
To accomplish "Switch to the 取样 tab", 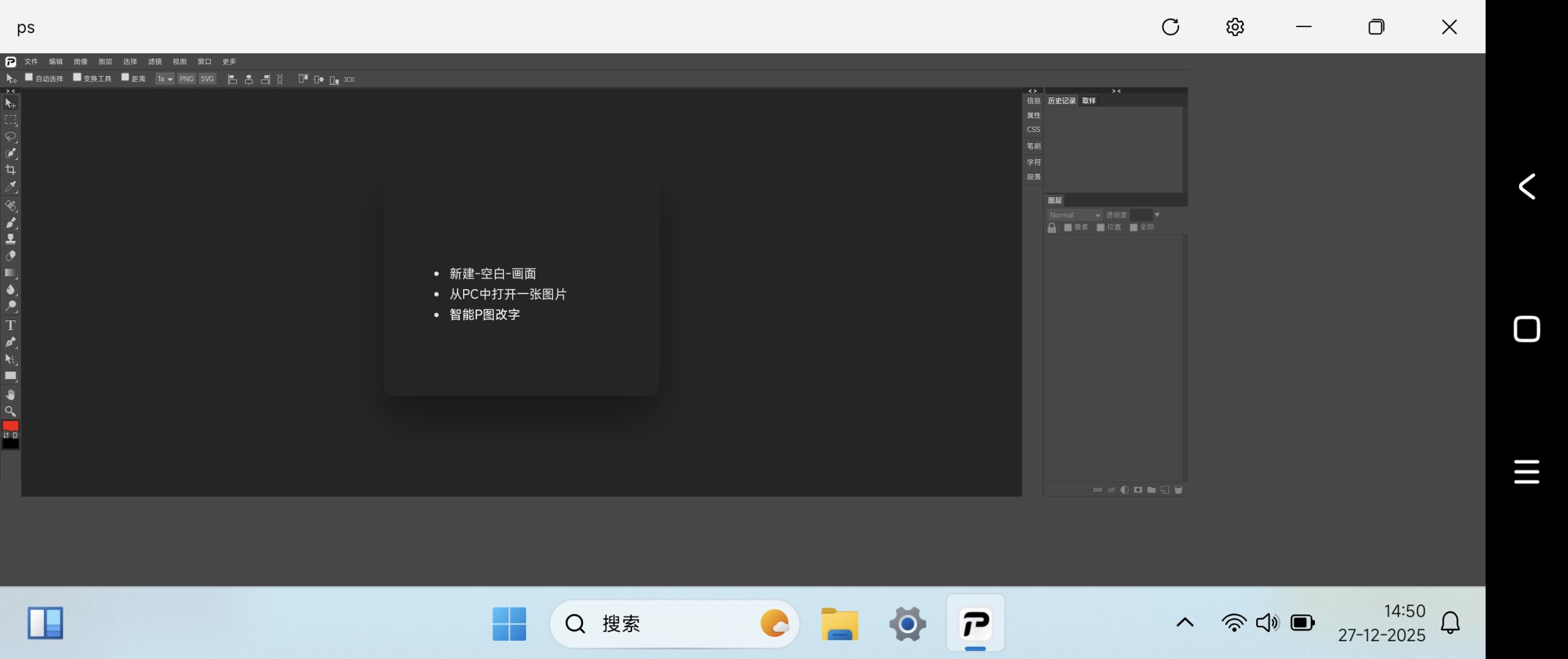I will point(1088,100).
